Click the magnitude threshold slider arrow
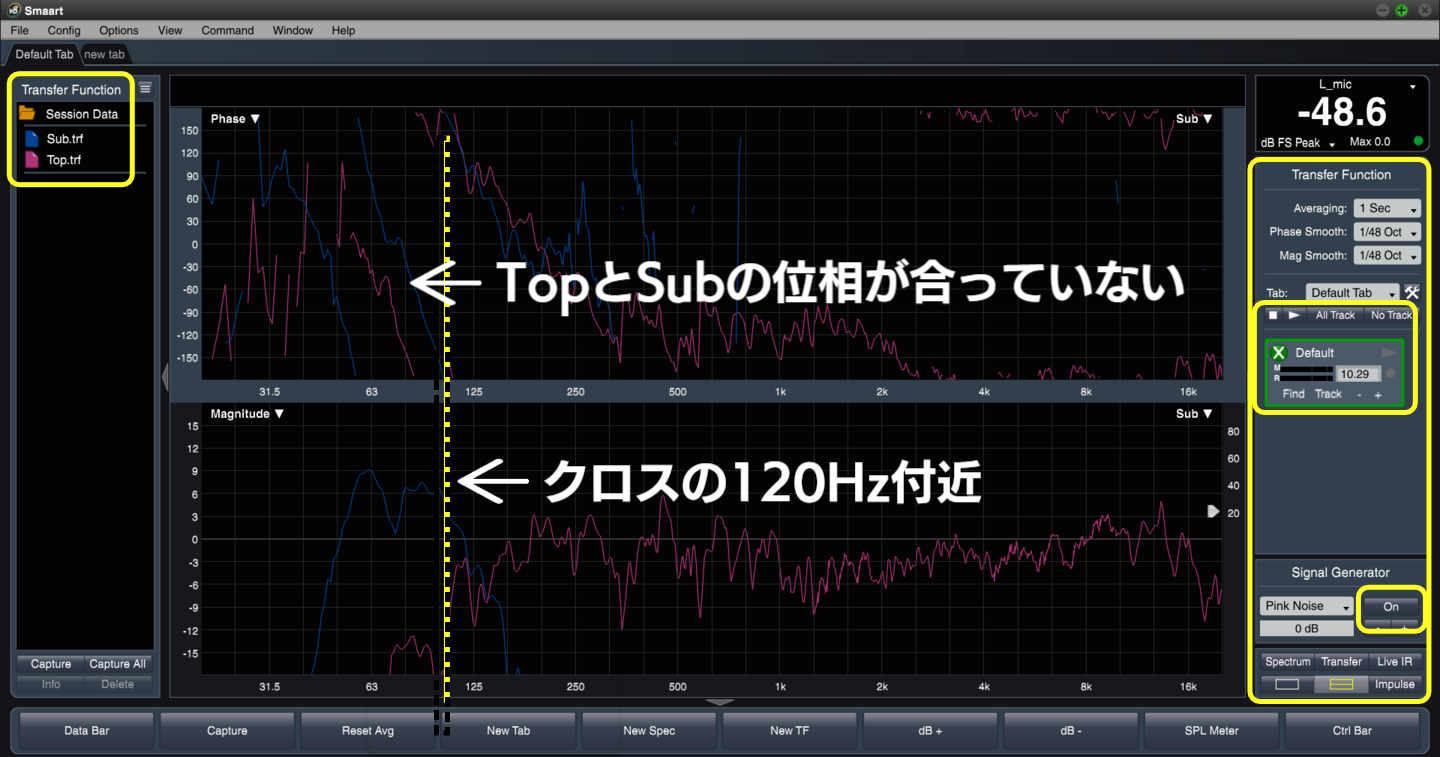1440x757 pixels. coord(1213,511)
